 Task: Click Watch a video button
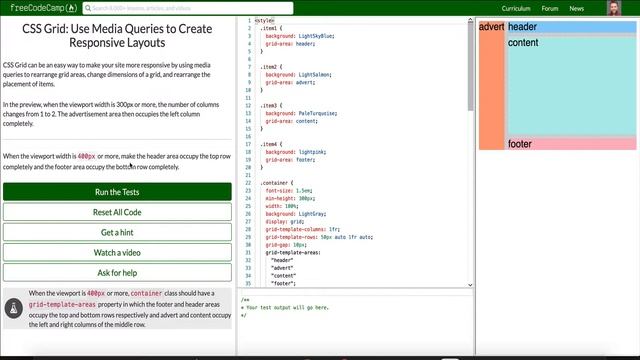coord(117,253)
